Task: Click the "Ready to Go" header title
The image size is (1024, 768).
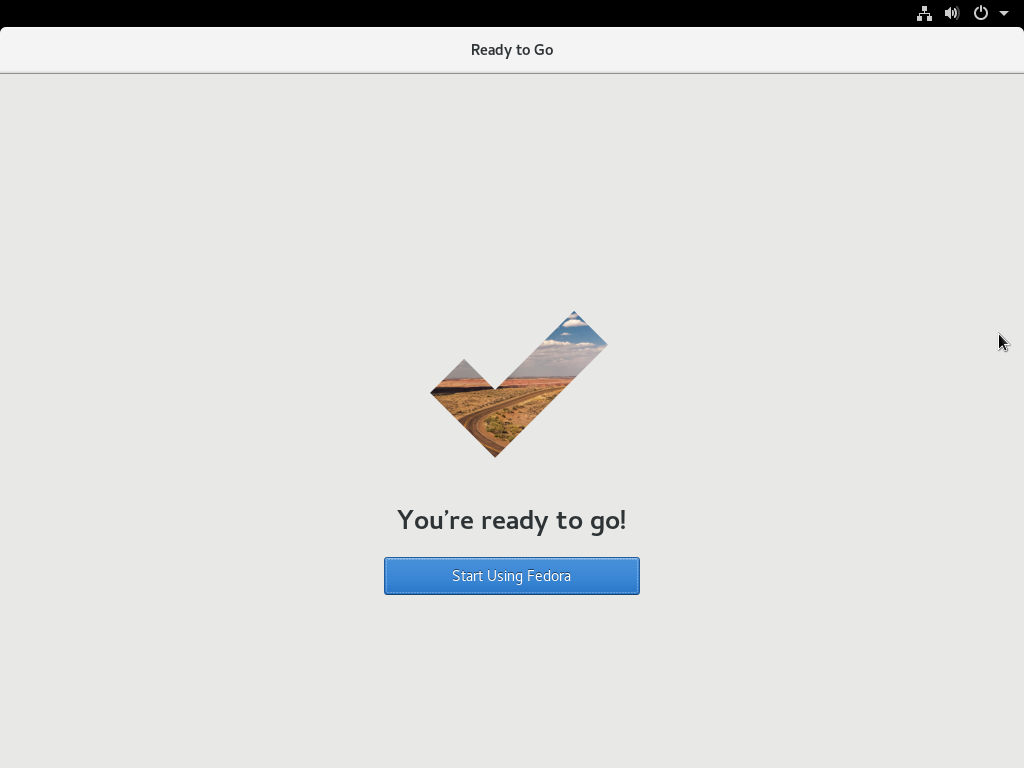Action: 512,50
